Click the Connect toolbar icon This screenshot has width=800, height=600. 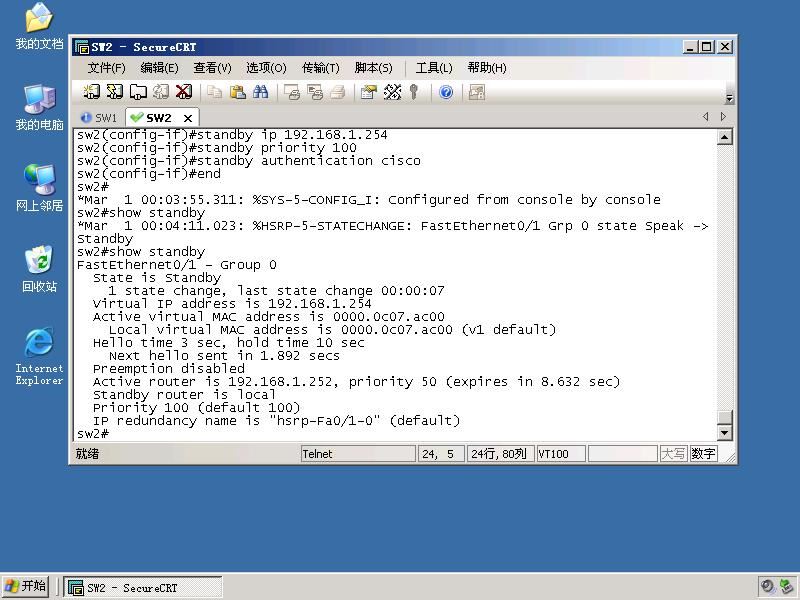pyautogui.click(x=91, y=92)
